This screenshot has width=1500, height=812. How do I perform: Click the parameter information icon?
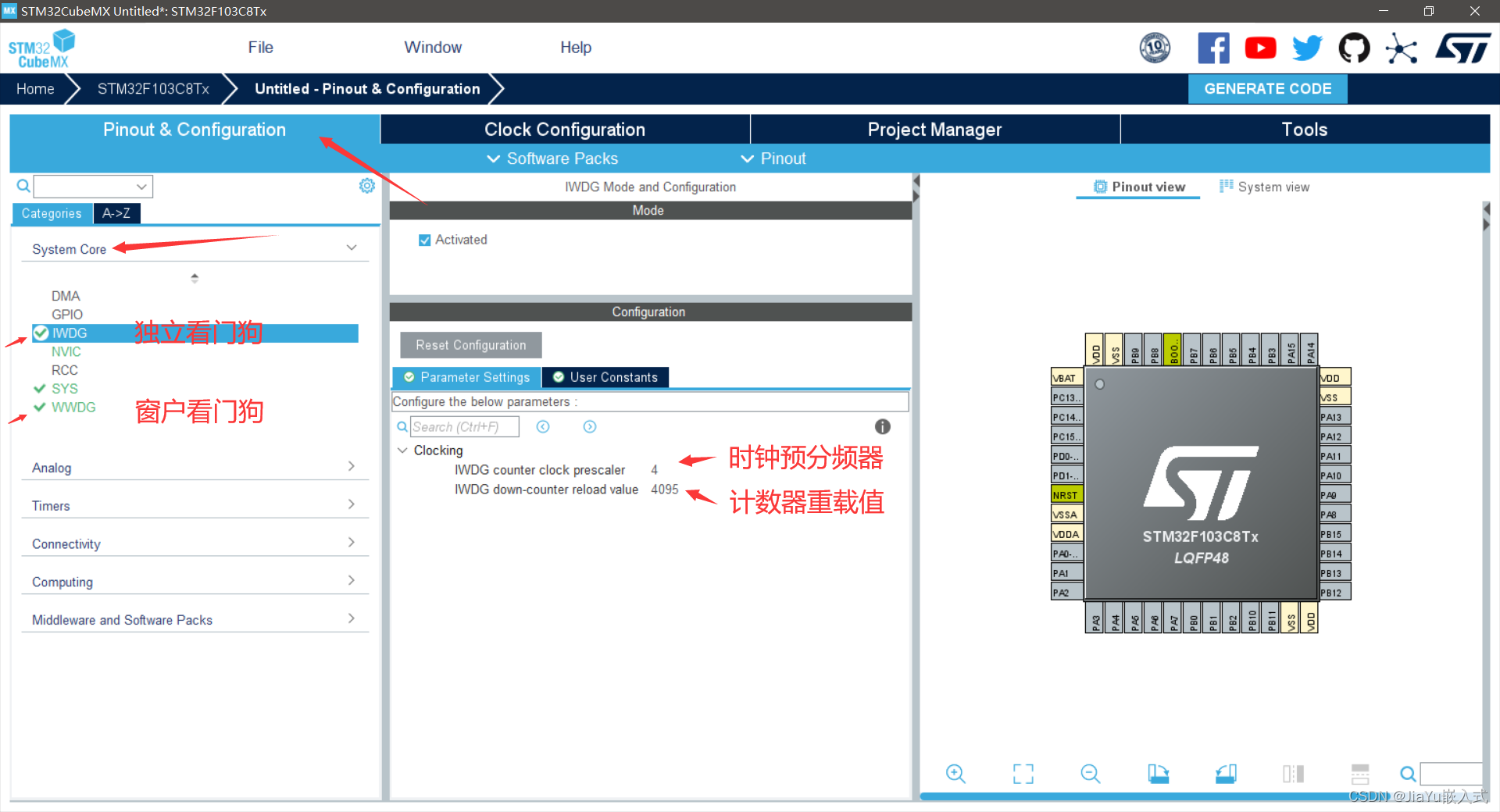click(883, 426)
